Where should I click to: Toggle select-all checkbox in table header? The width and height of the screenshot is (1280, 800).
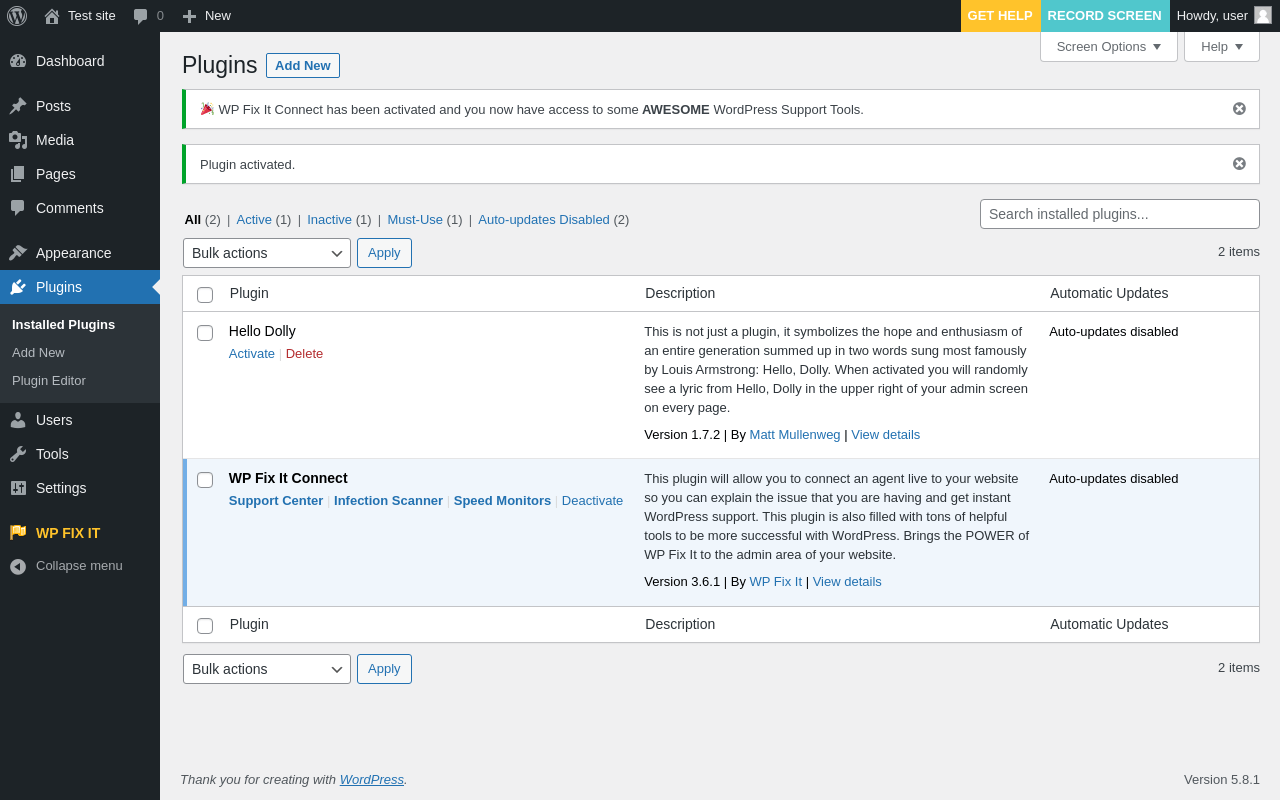coord(205,295)
